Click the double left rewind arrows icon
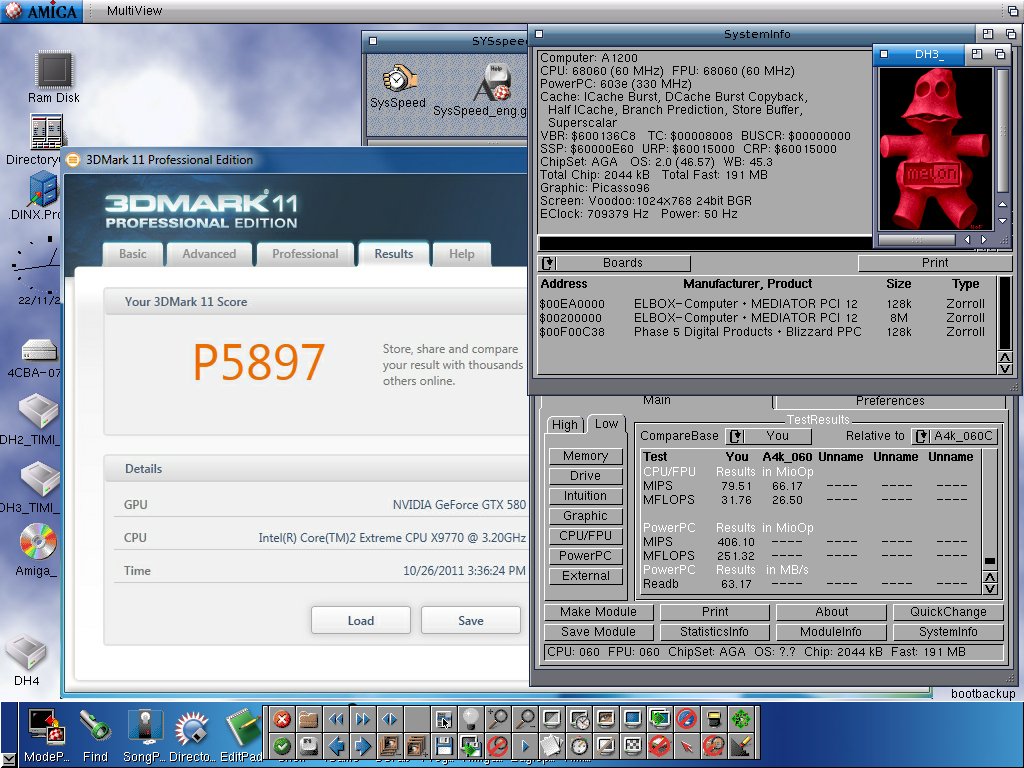1024x768 pixels. [x=336, y=720]
